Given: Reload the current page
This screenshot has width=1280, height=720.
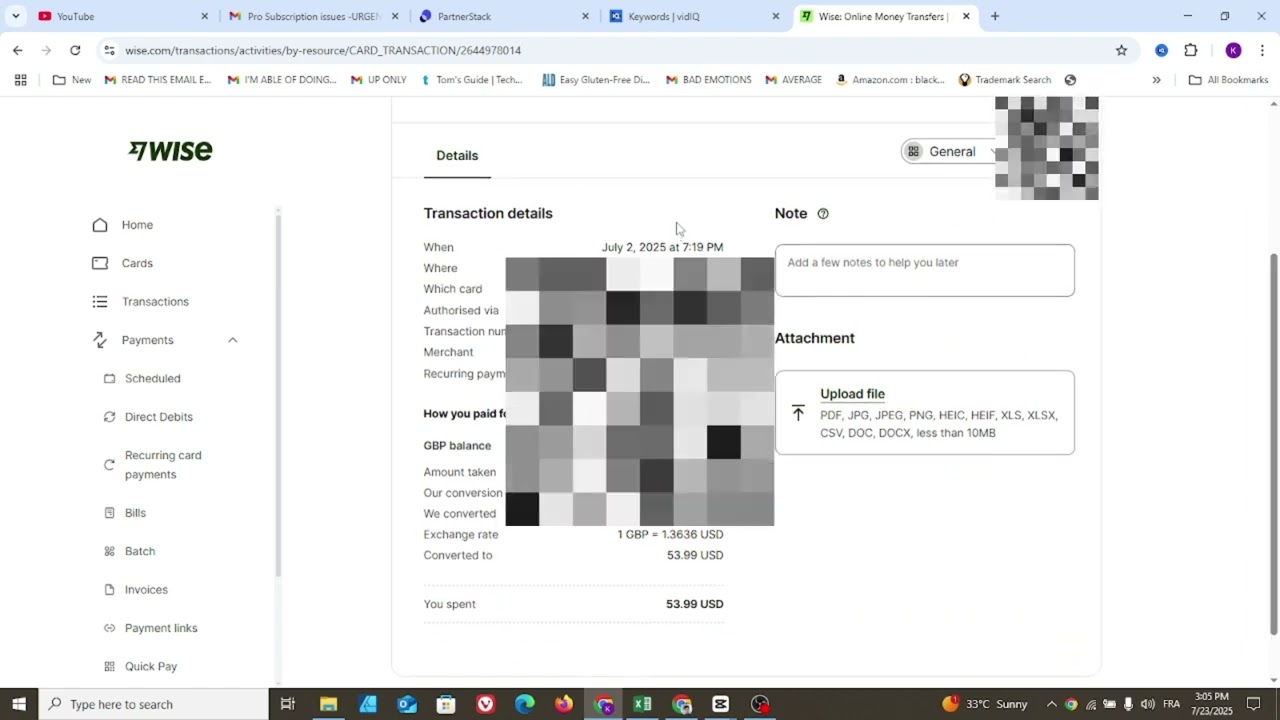Looking at the screenshot, I should (75, 50).
